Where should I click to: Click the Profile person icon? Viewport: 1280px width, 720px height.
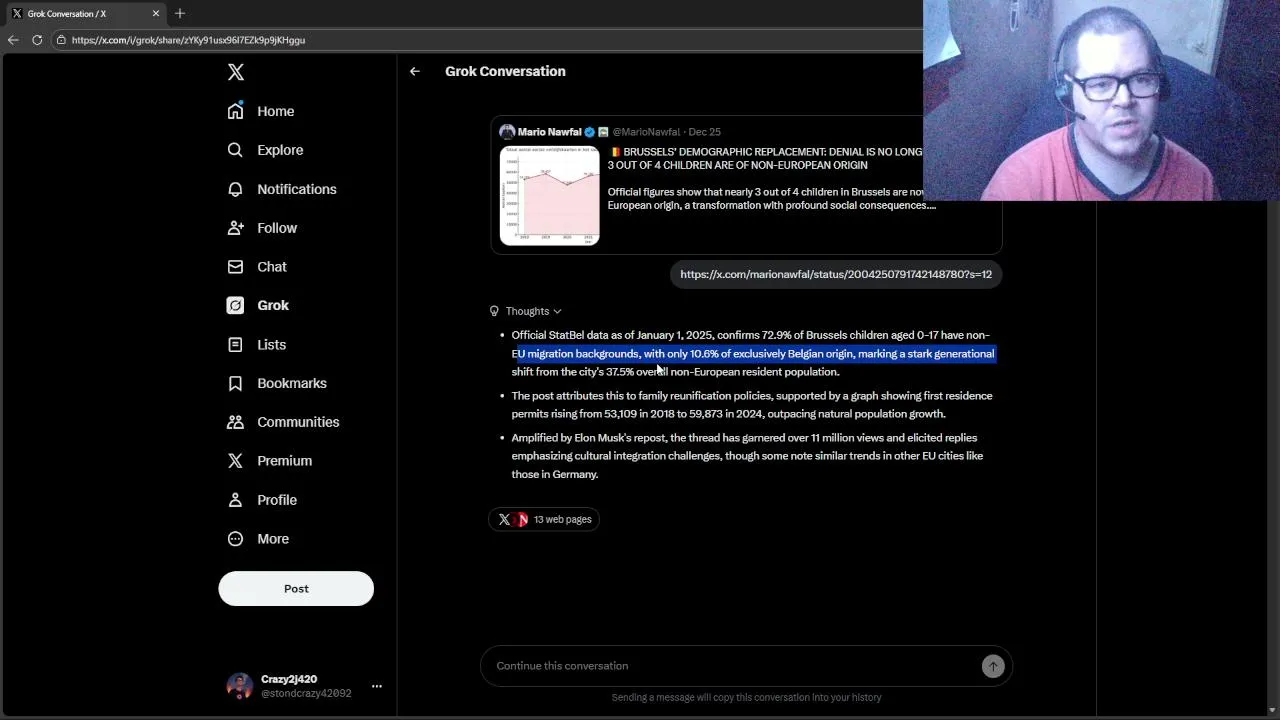coord(235,500)
